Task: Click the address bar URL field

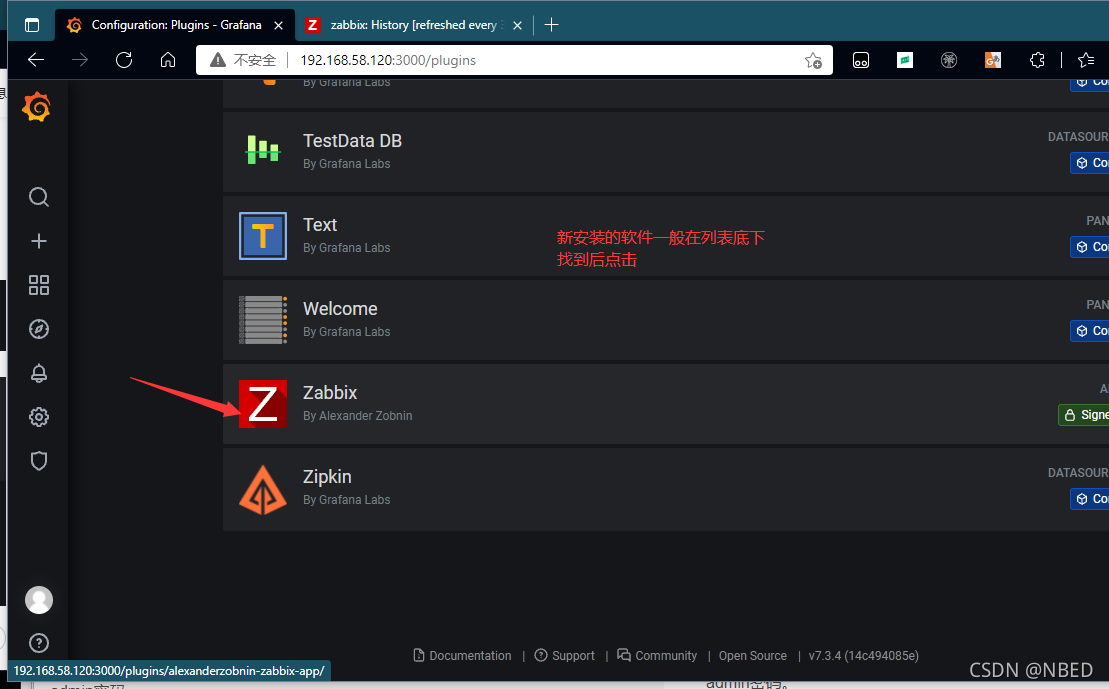Action: (514, 60)
